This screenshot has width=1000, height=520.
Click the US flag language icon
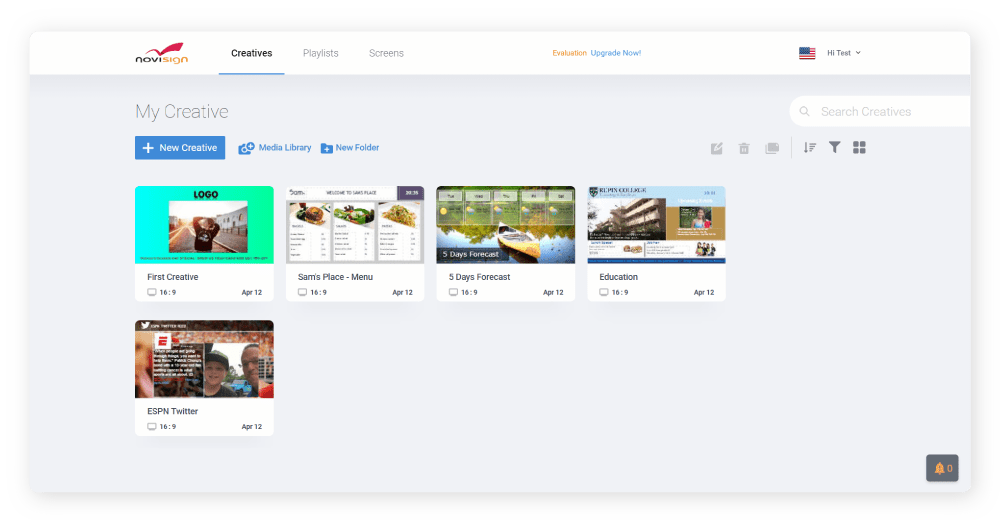click(807, 53)
